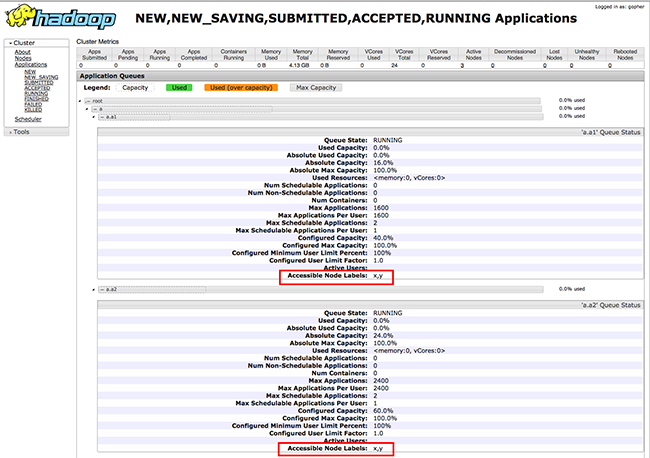
Task: Click the Max Capacity legend box
Action: pos(315,88)
